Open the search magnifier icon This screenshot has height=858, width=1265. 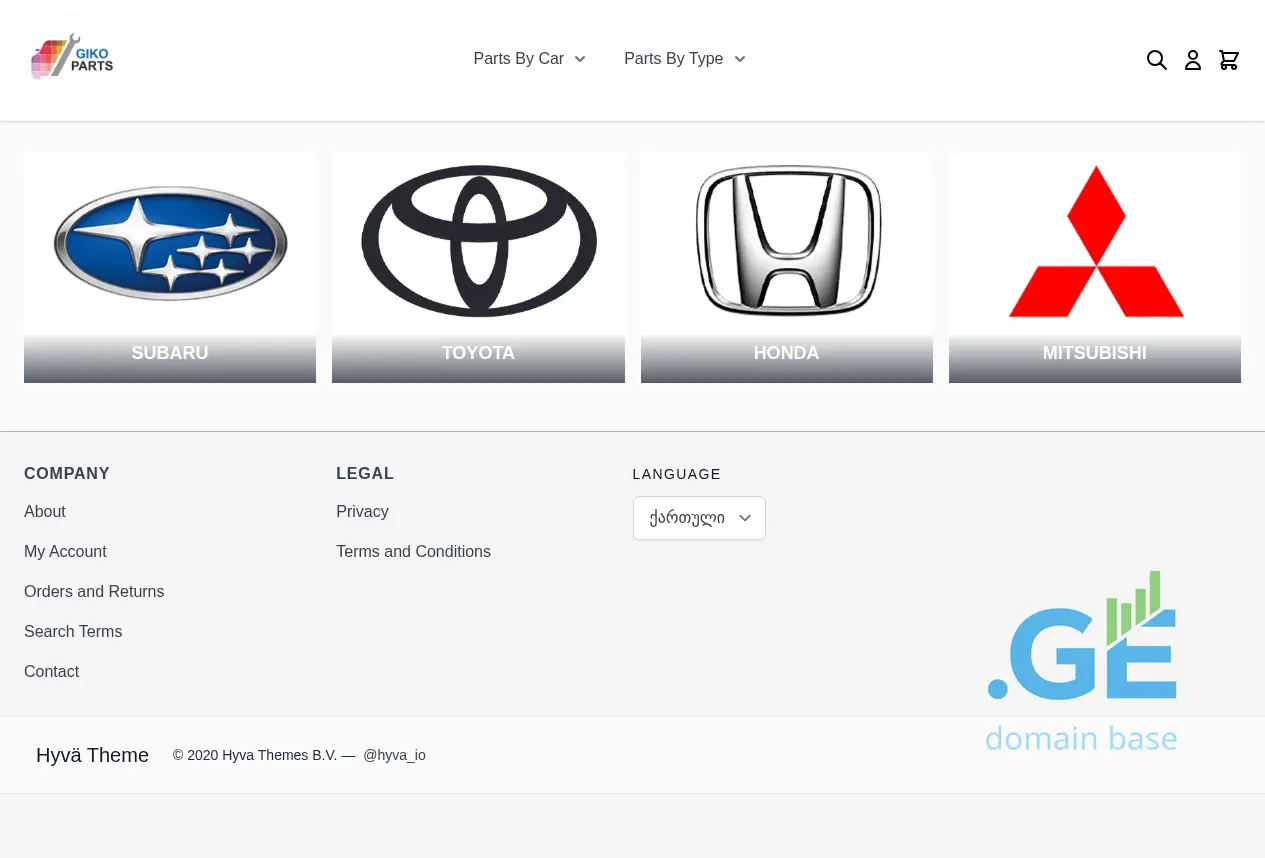[1156, 60]
